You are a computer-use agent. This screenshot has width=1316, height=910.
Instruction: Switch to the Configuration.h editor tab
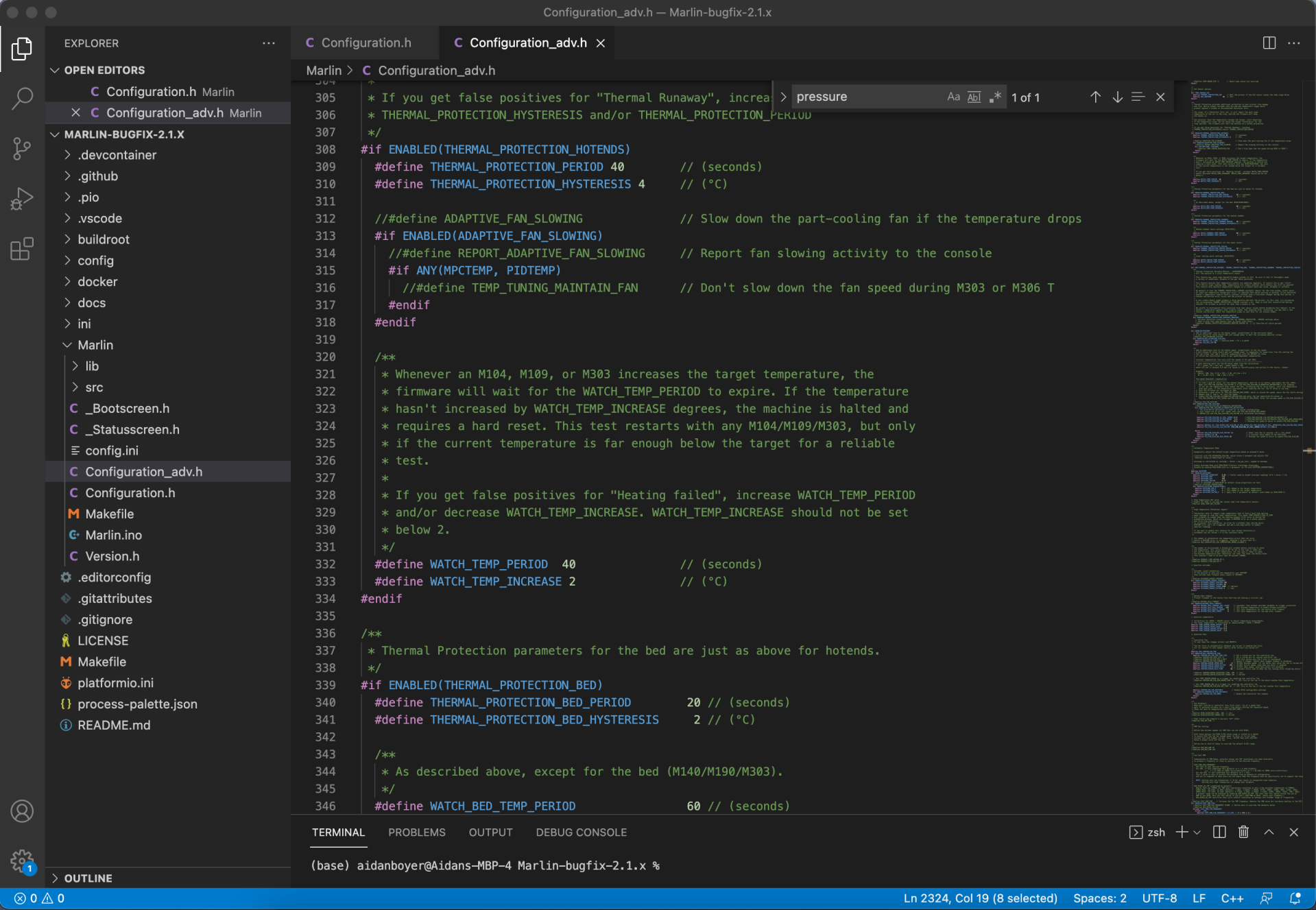click(x=366, y=43)
